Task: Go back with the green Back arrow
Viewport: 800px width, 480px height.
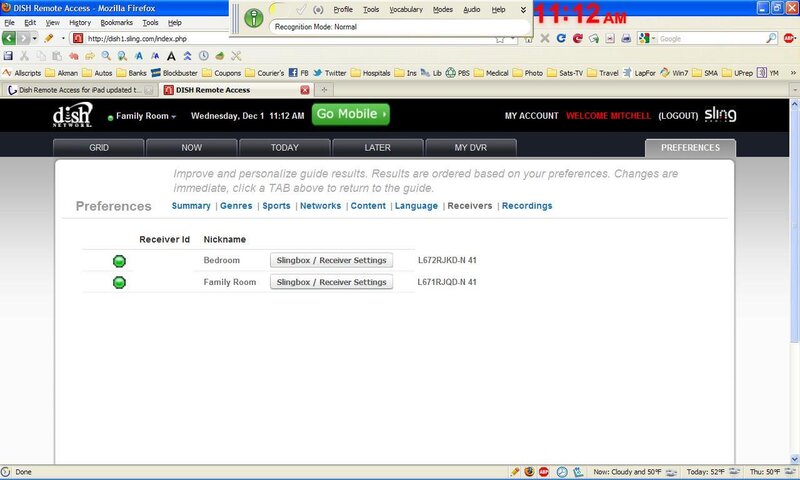Action: [9, 38]
